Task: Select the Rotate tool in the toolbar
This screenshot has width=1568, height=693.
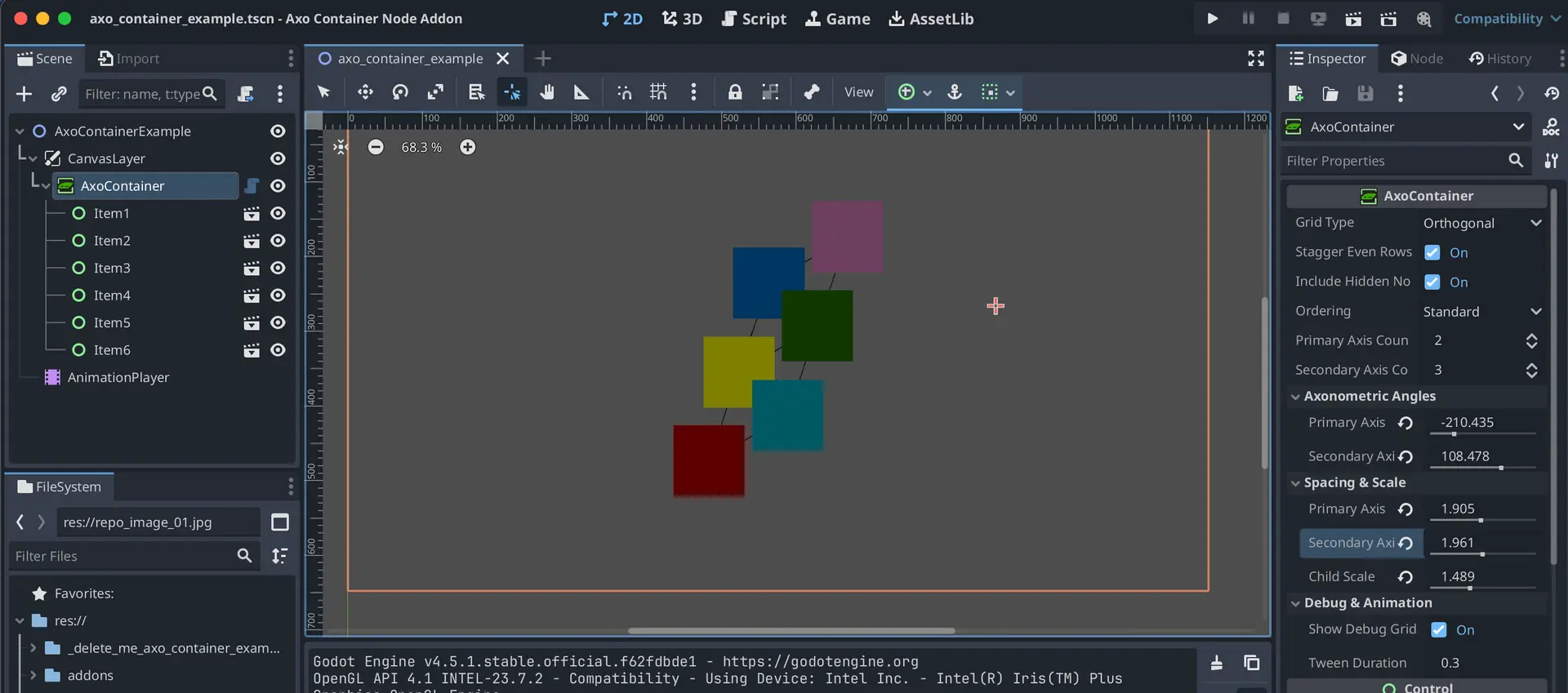Action: 400,92
